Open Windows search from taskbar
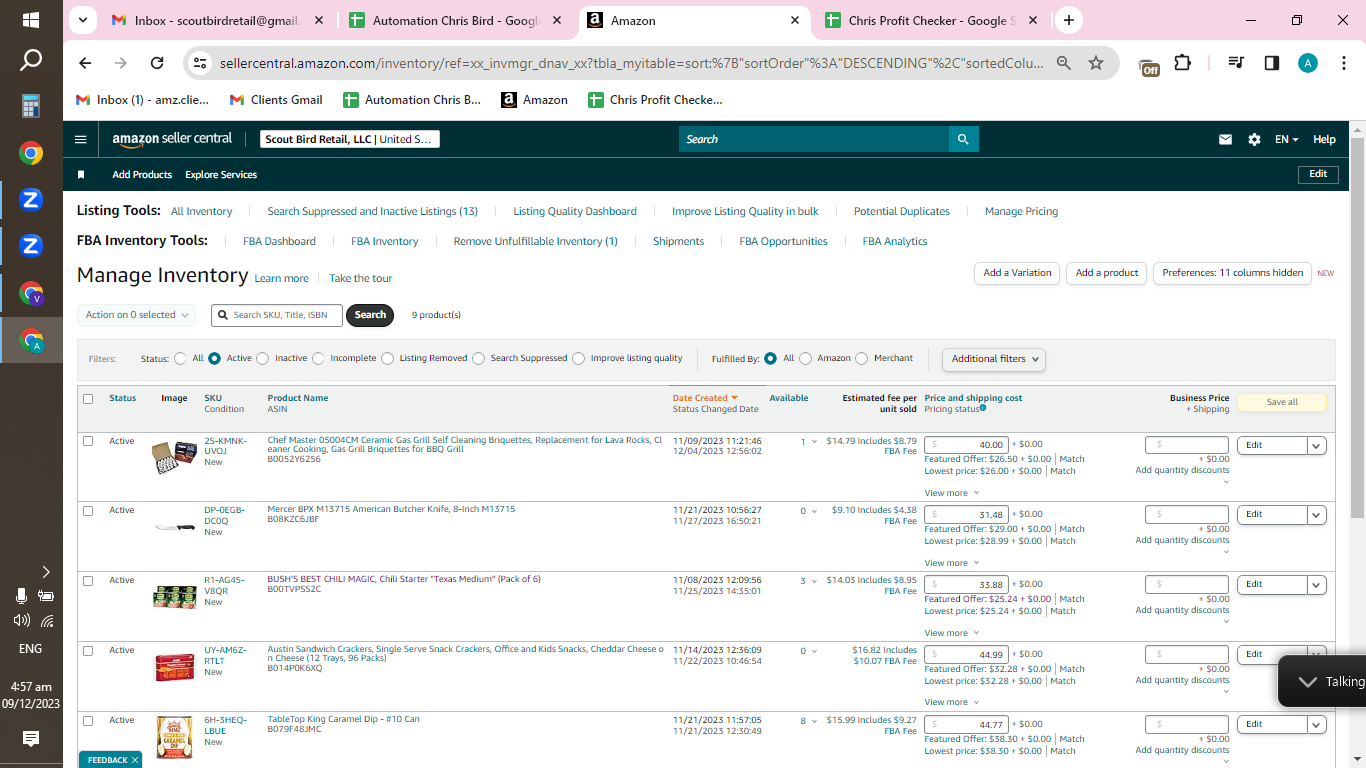 [x=31, y=61]
